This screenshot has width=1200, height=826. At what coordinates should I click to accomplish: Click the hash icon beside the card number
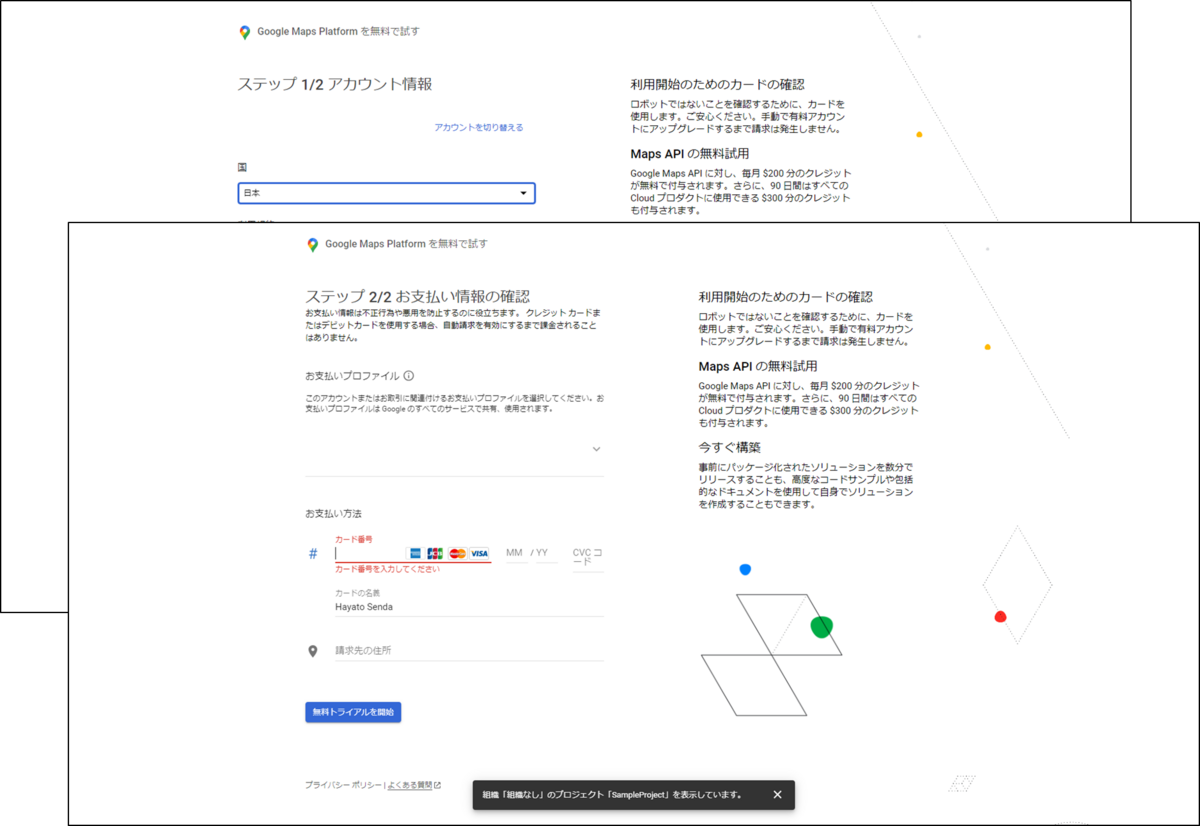pos(313,553)
